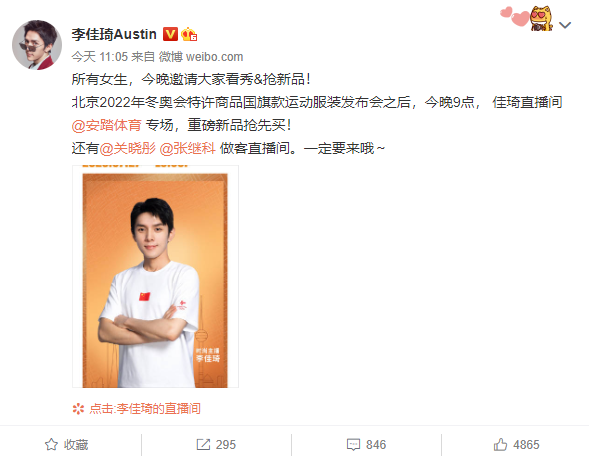Open the @关晓彤 mention link
The width and height of the screenshot is (589, 461).
pos(128,148)
